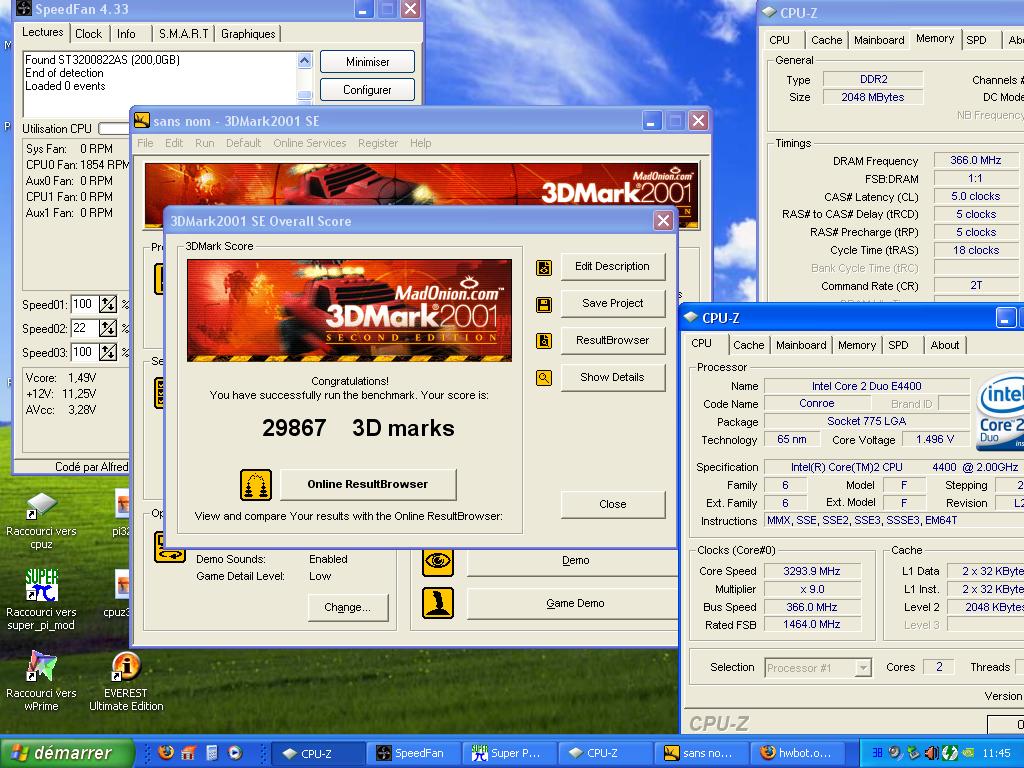
Task: Click the Speed03 value field
Action: tap(84, 353)
